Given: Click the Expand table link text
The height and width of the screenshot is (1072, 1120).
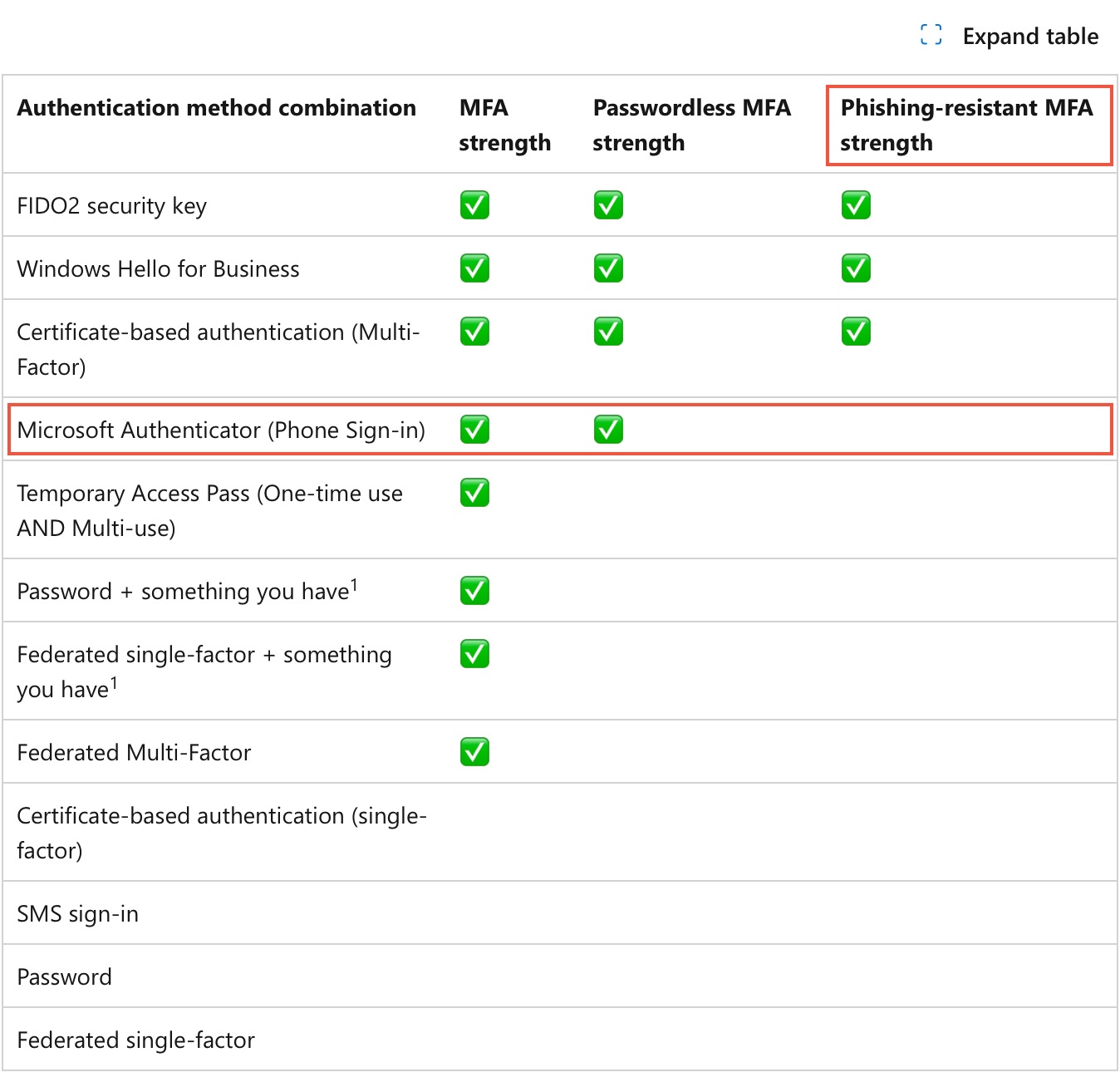Looking at the screenshot, I should (1029, 37).
